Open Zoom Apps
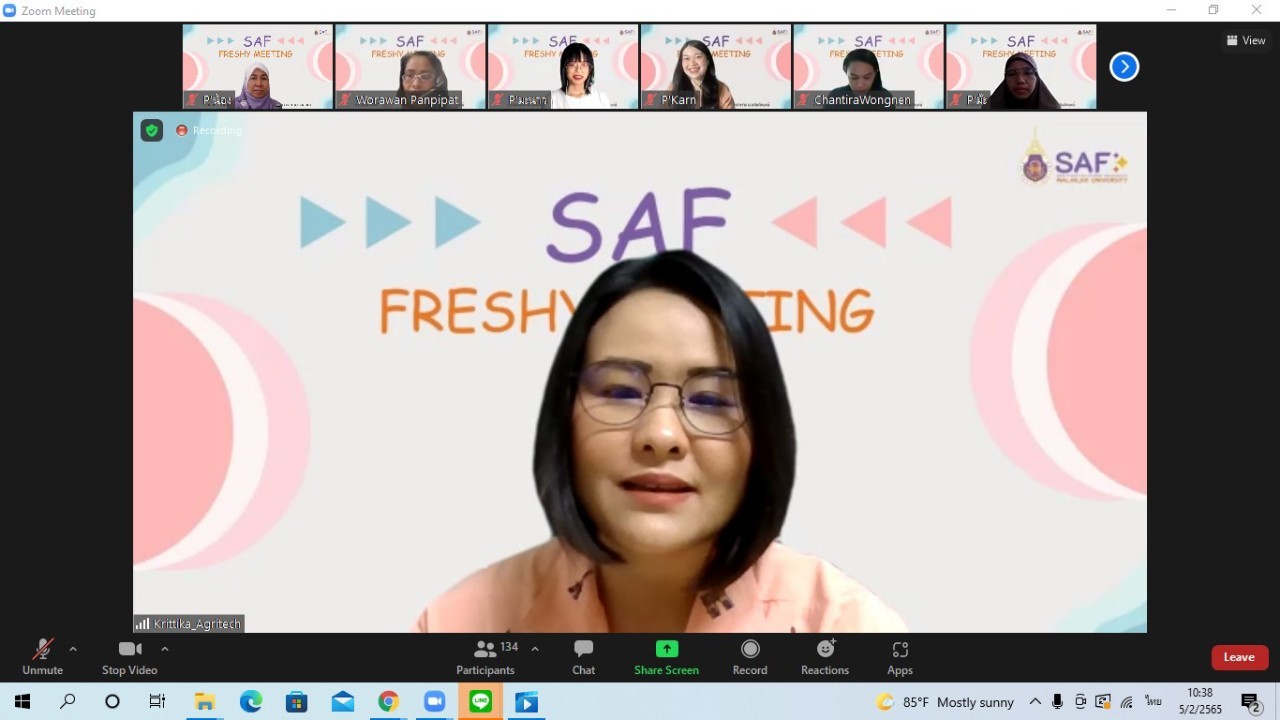The width and height of the screenshot is (1280, 720). pos(899,657)
